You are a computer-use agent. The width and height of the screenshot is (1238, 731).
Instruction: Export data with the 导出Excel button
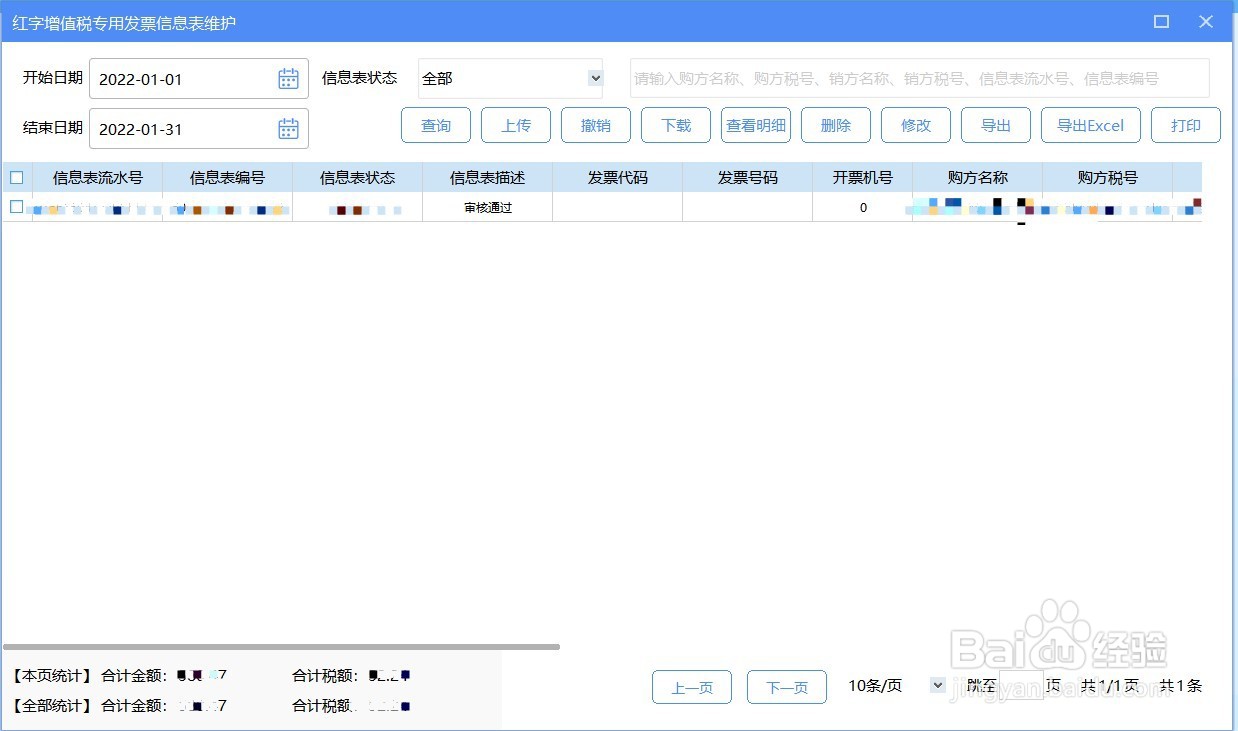(x=1090, y=125)
